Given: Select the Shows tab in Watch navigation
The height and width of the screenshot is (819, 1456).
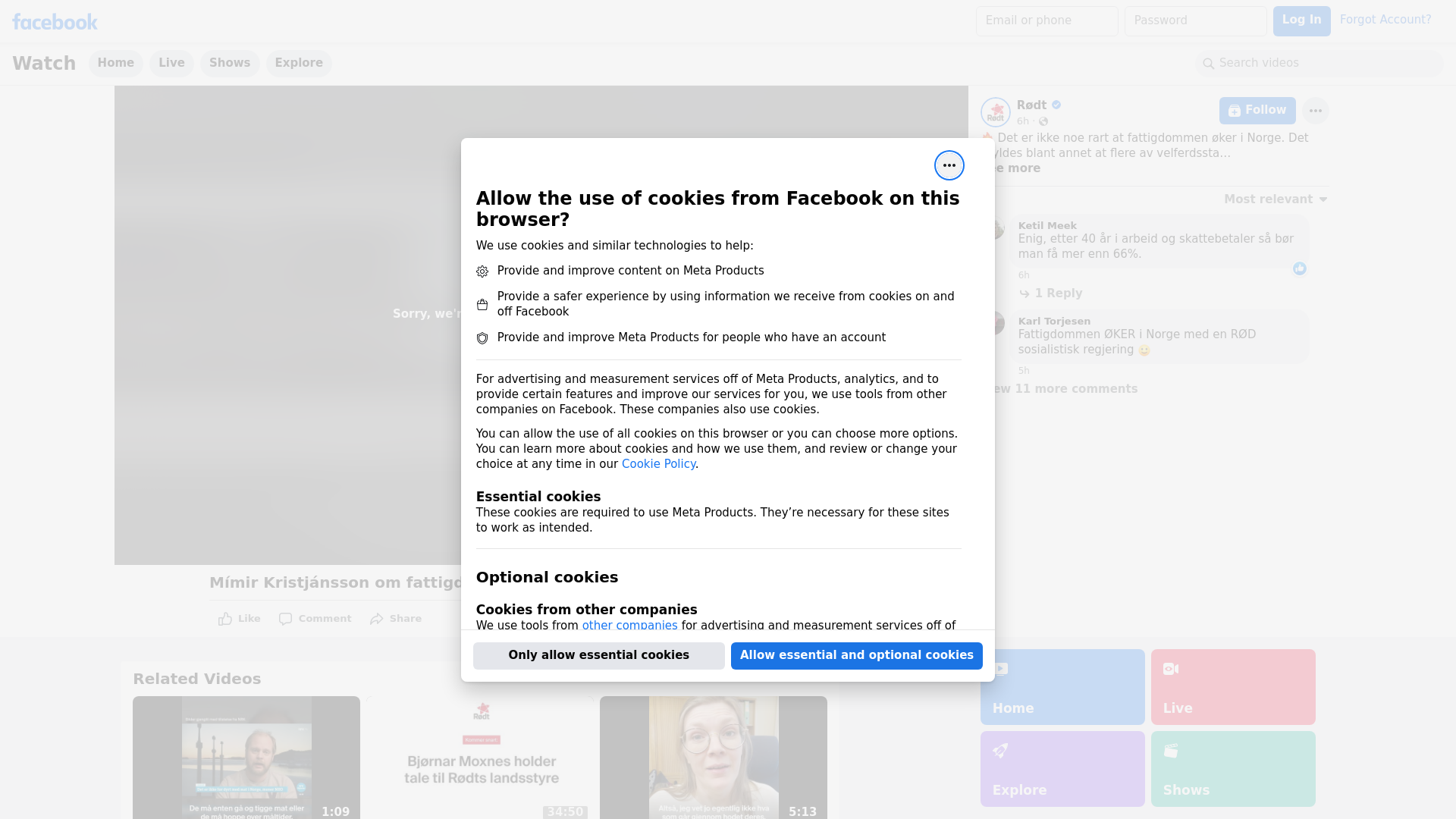Looking at the screenshot, I should [230, 63].
